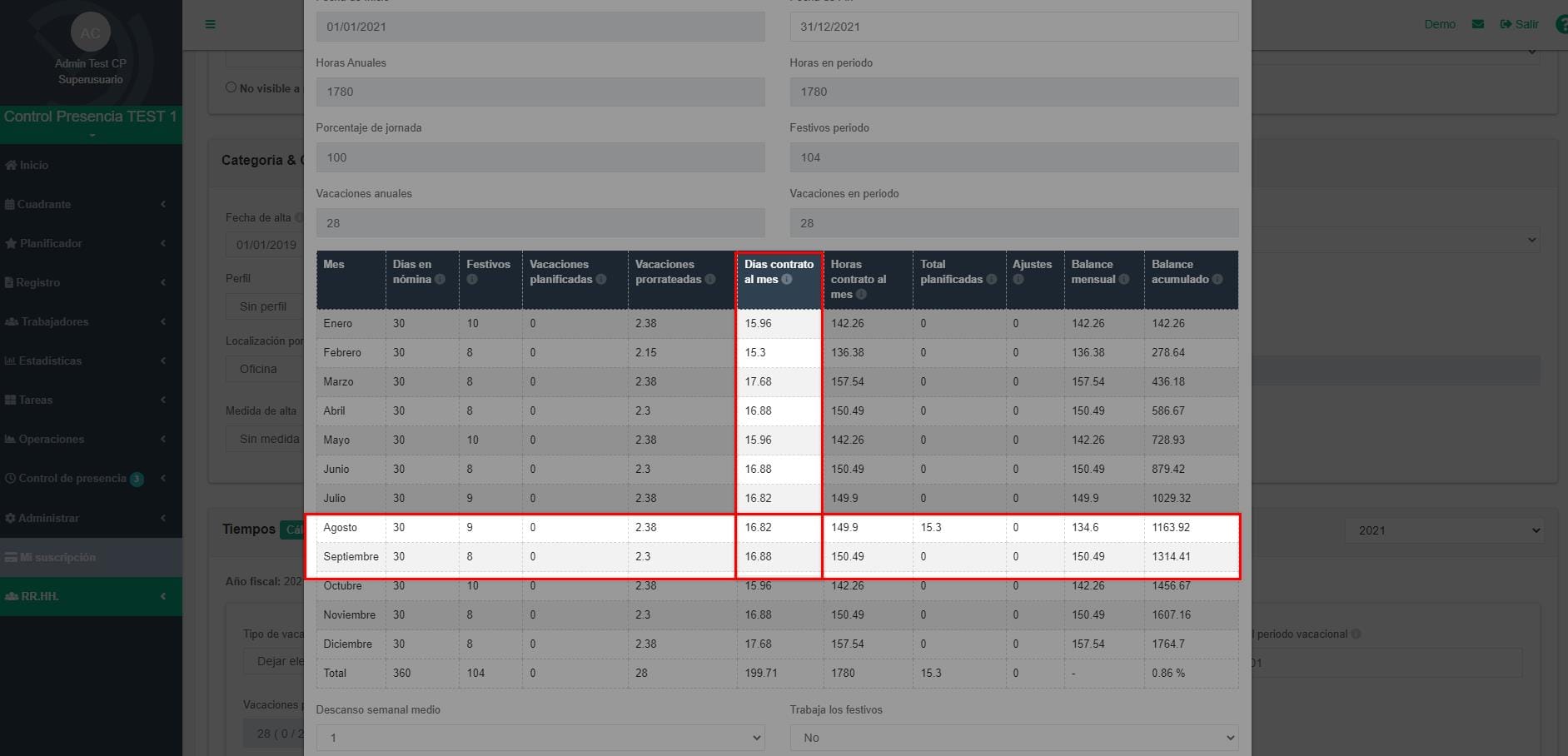Click the Salir logout link
The width and height of the screenshot is (1568, 756).
click(x=1519, y=24)
